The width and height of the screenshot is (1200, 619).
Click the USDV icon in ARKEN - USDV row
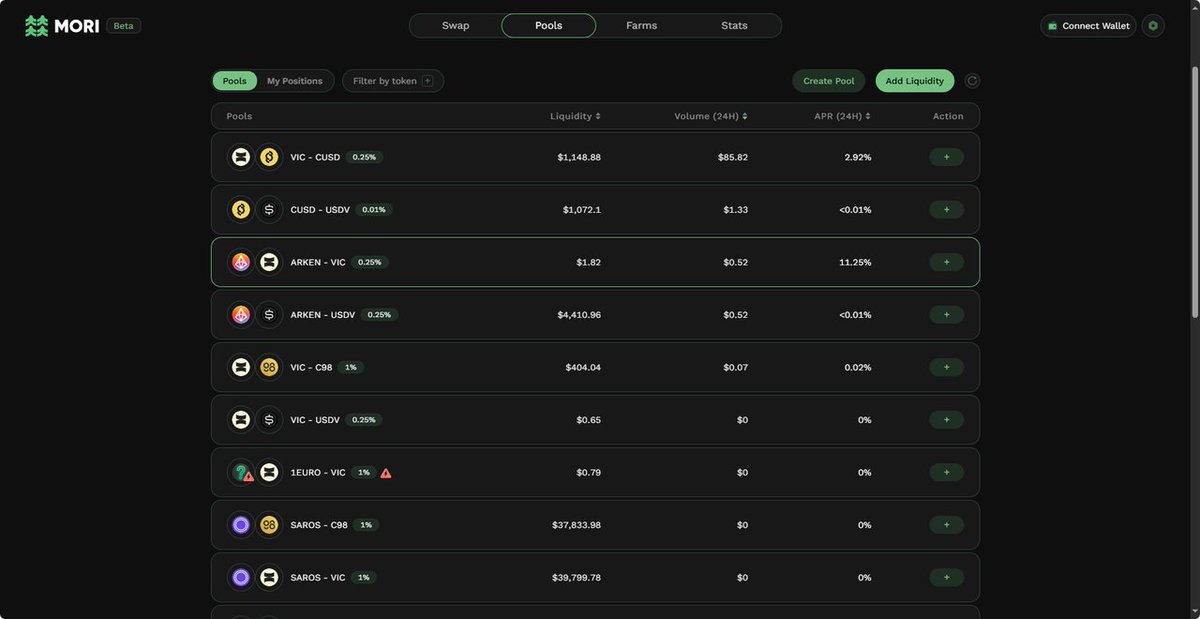[269, 315]
